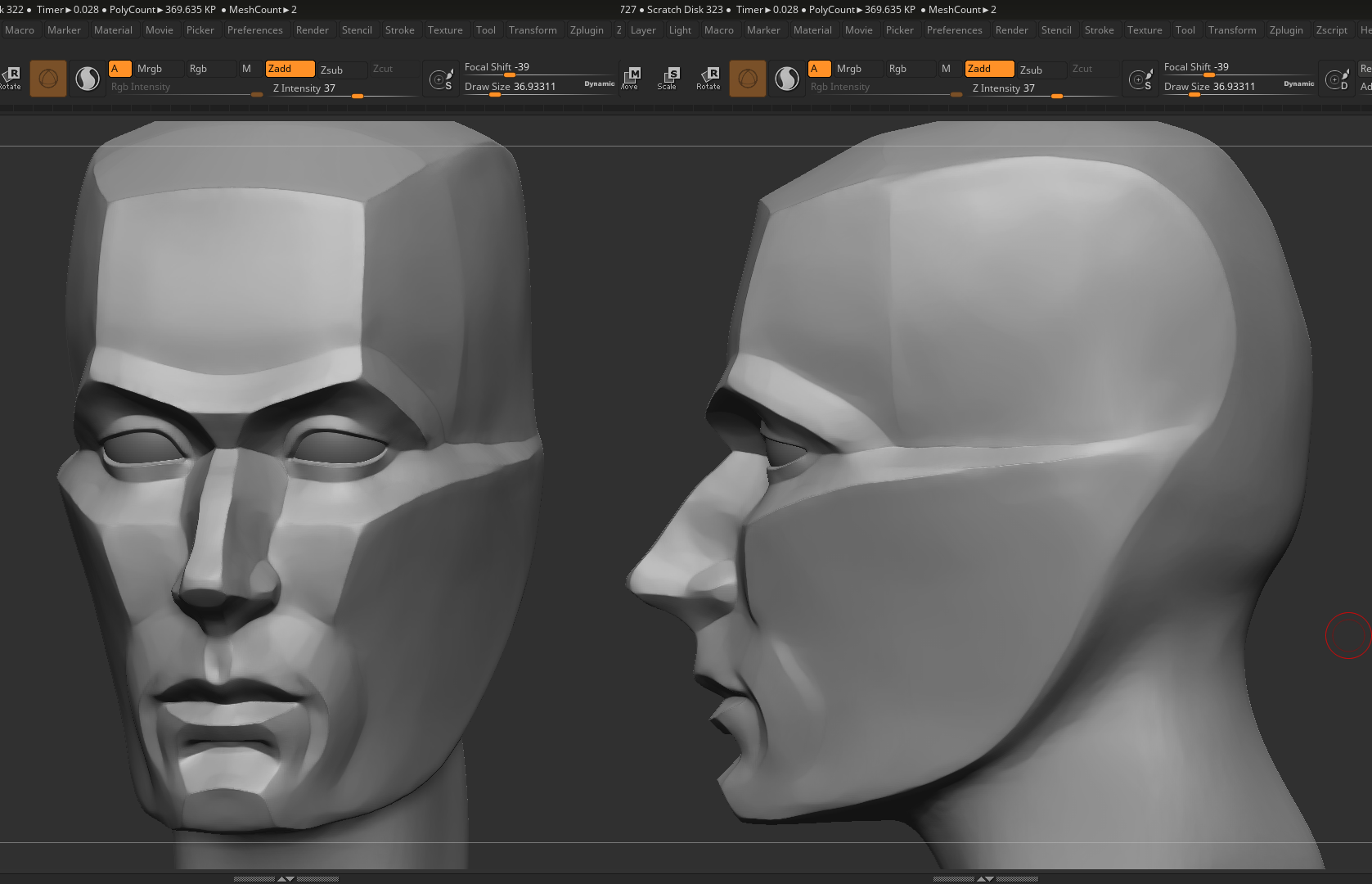The image size is (1372, 884).
Task: Click the Rotate icon beside Scale
Action: [708, 78]
